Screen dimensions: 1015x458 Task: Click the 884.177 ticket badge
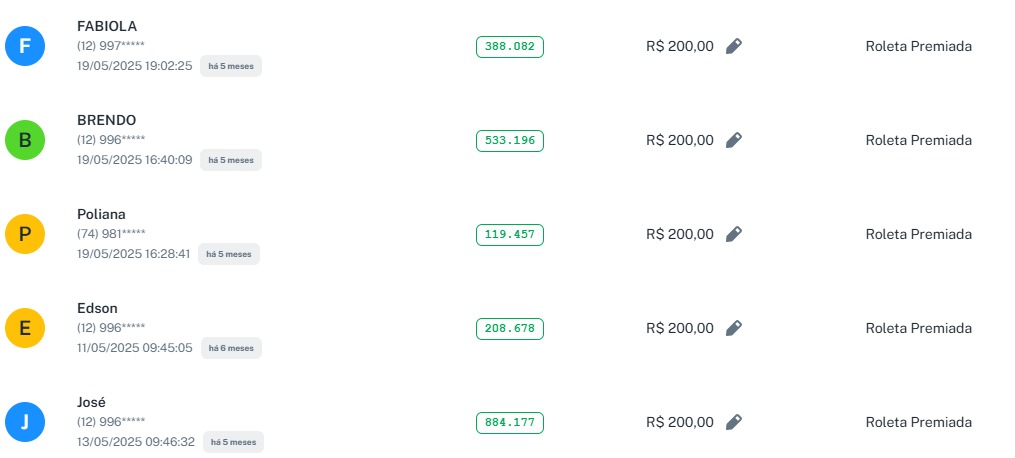pos(510,422)
